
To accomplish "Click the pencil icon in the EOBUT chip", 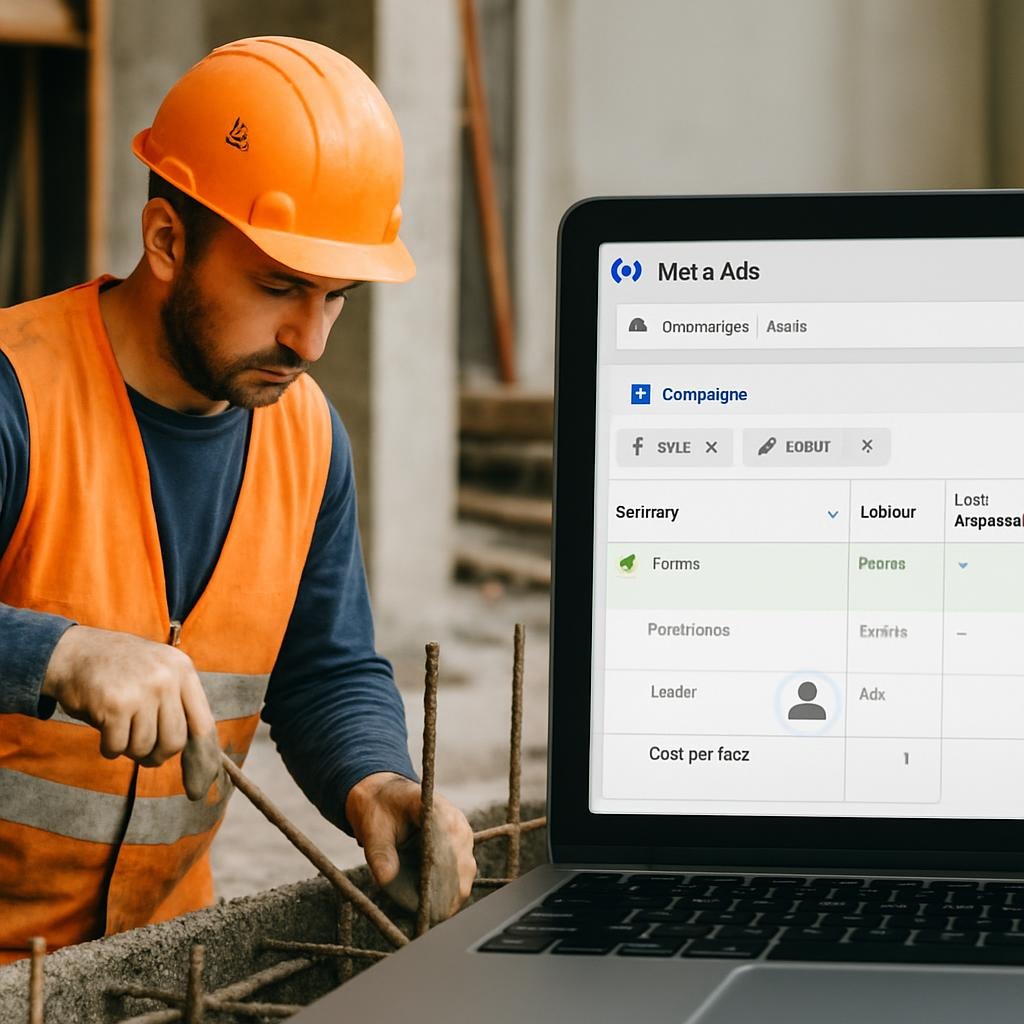I will [766, 447].
